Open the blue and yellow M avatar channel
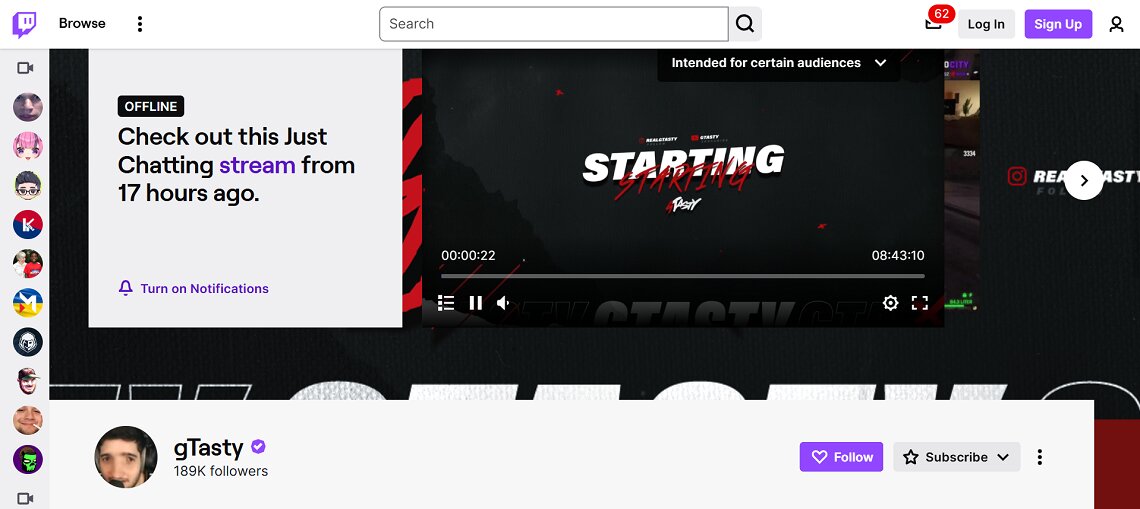This screenshot has height=509, width=1140. (28, 303)
